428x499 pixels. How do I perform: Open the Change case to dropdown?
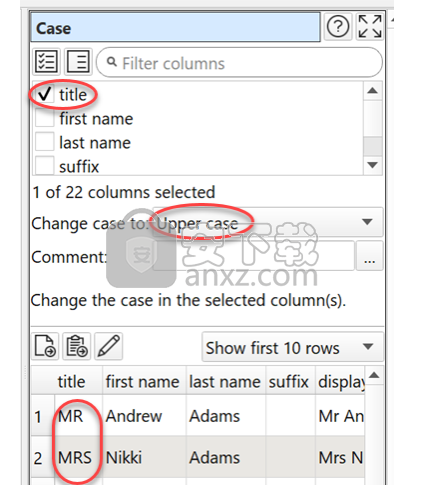(268, 222)
